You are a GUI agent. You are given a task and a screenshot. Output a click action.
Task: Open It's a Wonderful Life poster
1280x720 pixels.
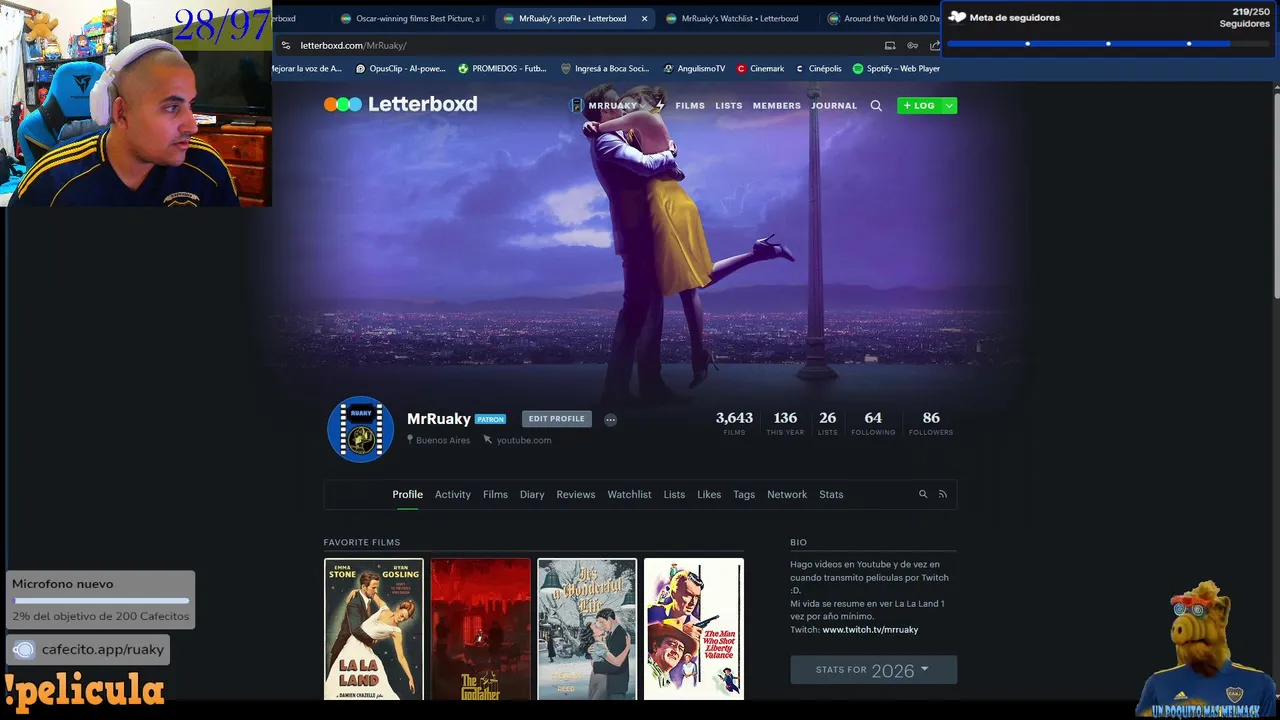click(x=587, y=629)
